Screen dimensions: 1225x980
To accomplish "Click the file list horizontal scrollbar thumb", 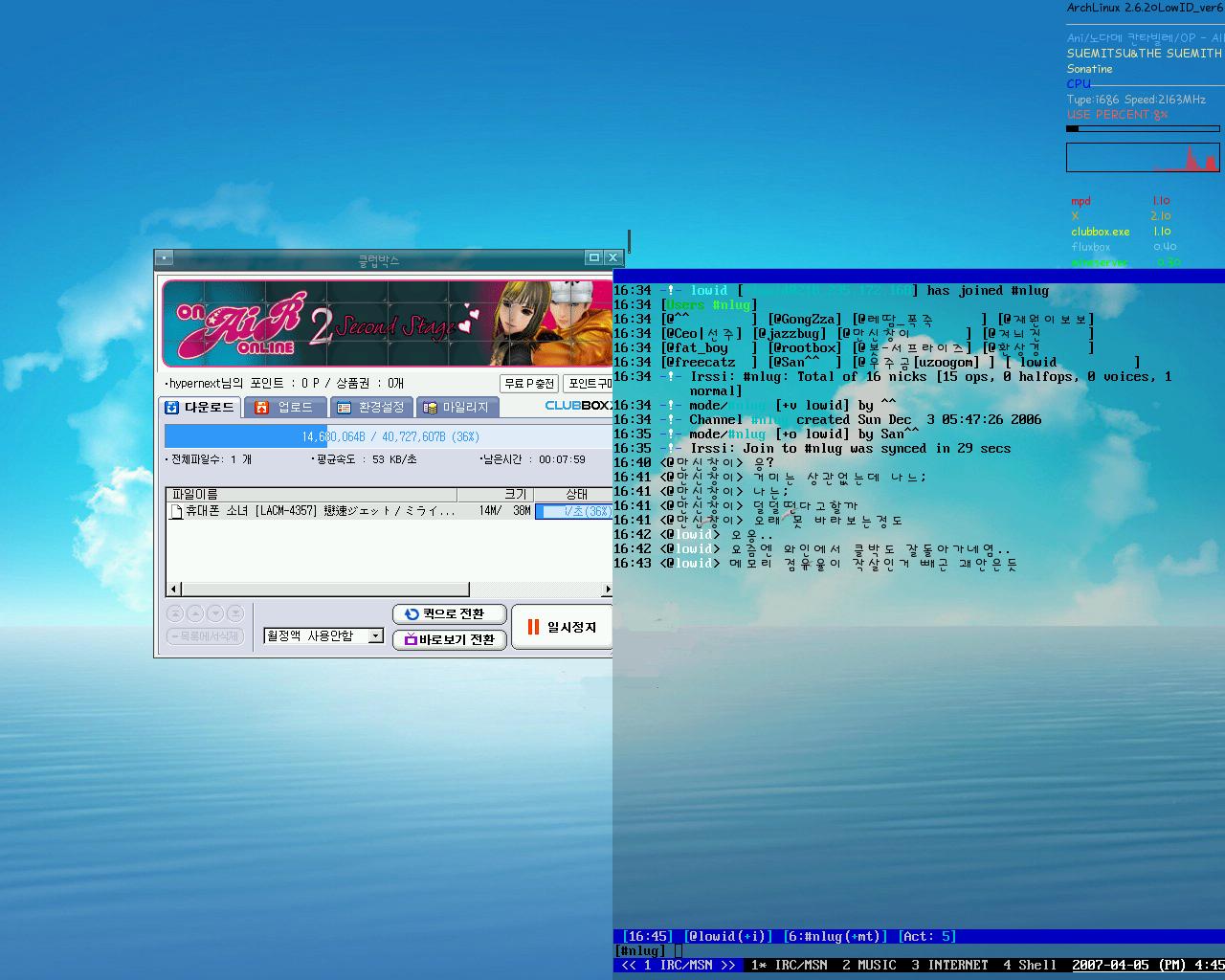I will [325, 590].
